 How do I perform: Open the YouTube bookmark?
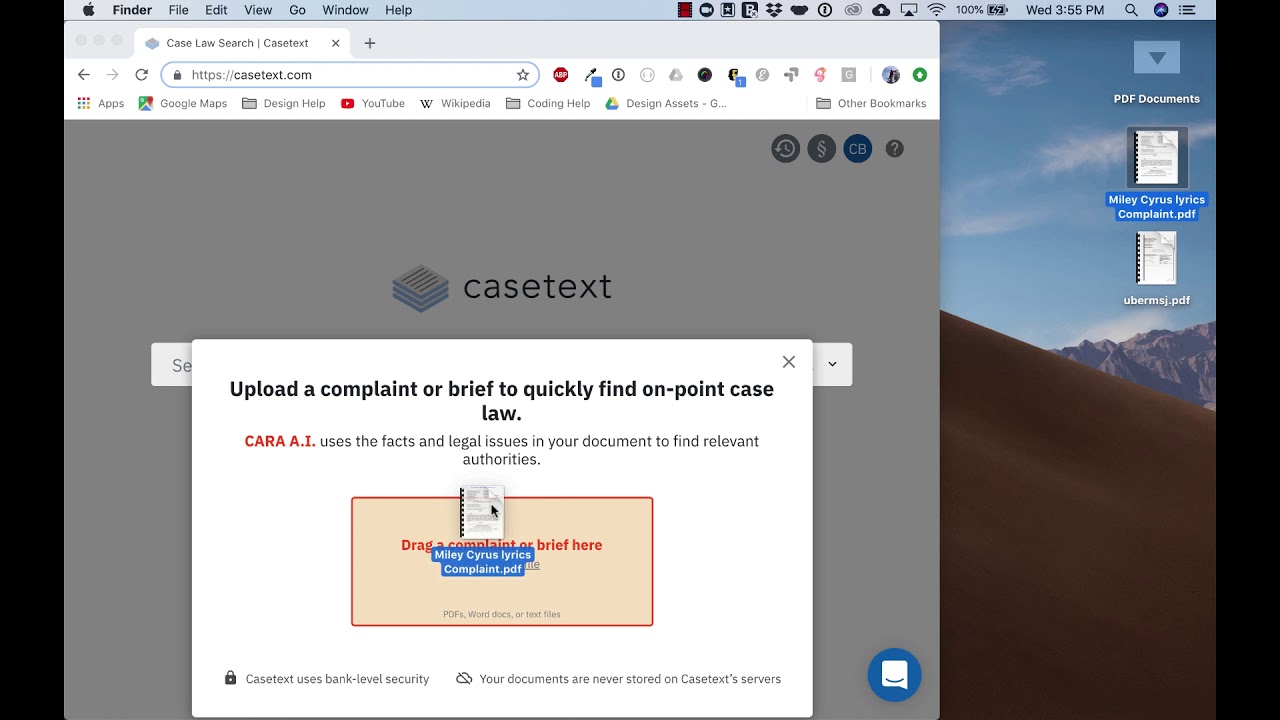[x=373, y=103]
